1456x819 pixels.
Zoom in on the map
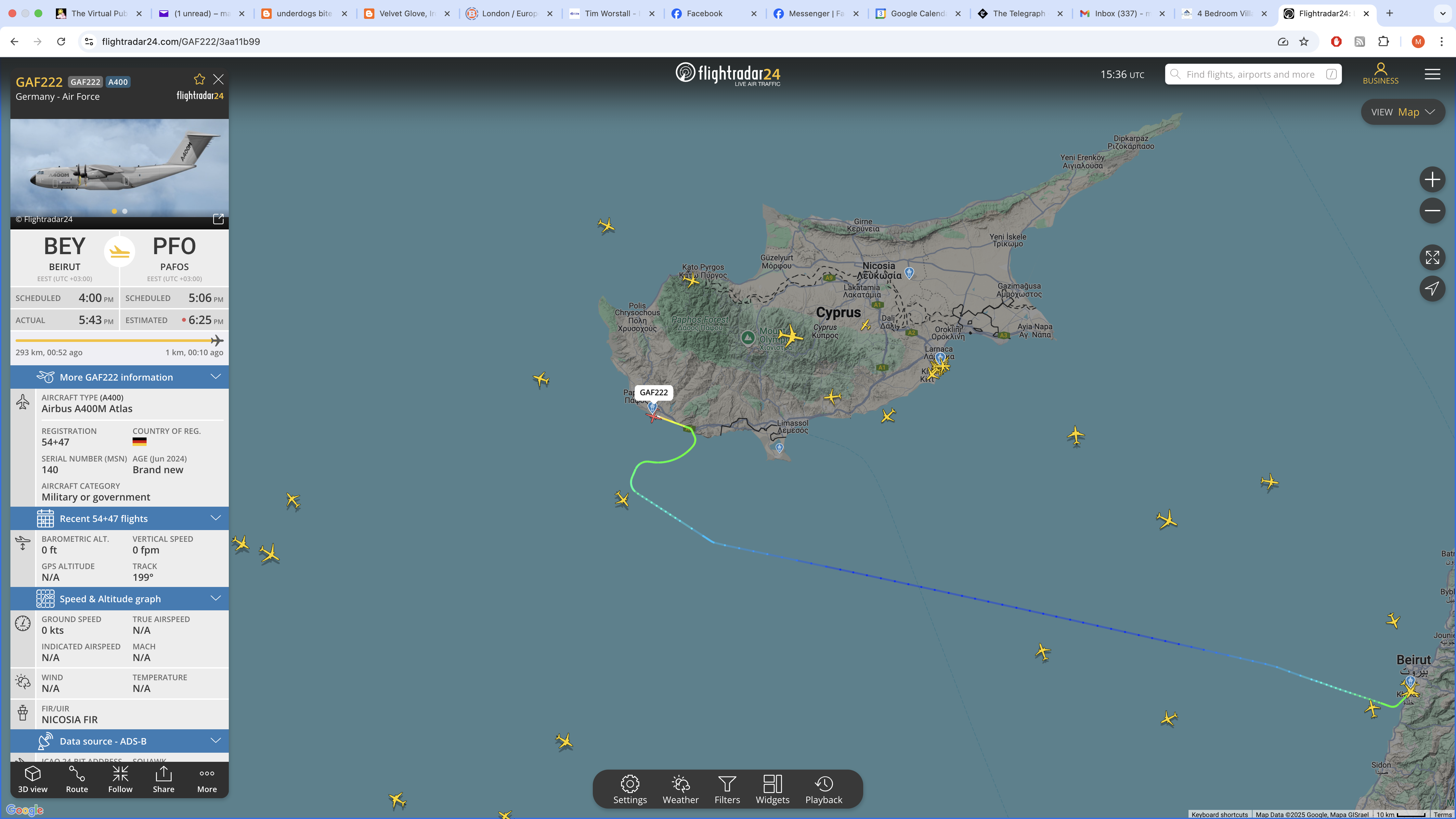coord(1432,180)
